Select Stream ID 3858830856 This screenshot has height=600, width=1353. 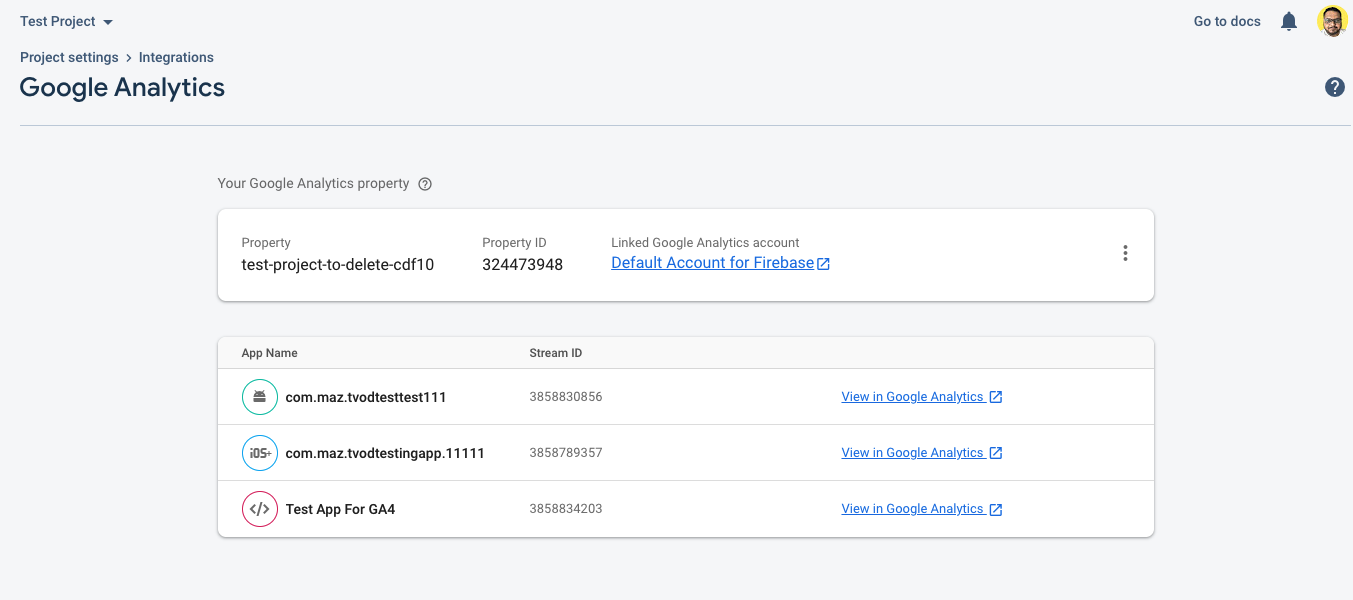(x=566, y=397)
